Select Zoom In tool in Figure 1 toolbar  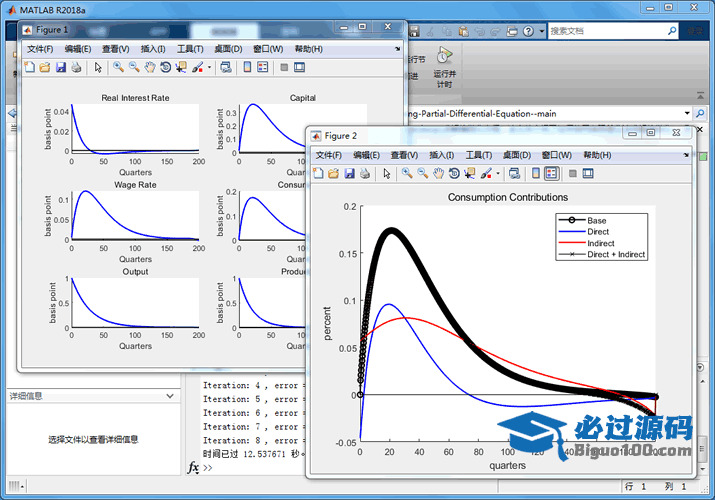click(x=119, y=67)
